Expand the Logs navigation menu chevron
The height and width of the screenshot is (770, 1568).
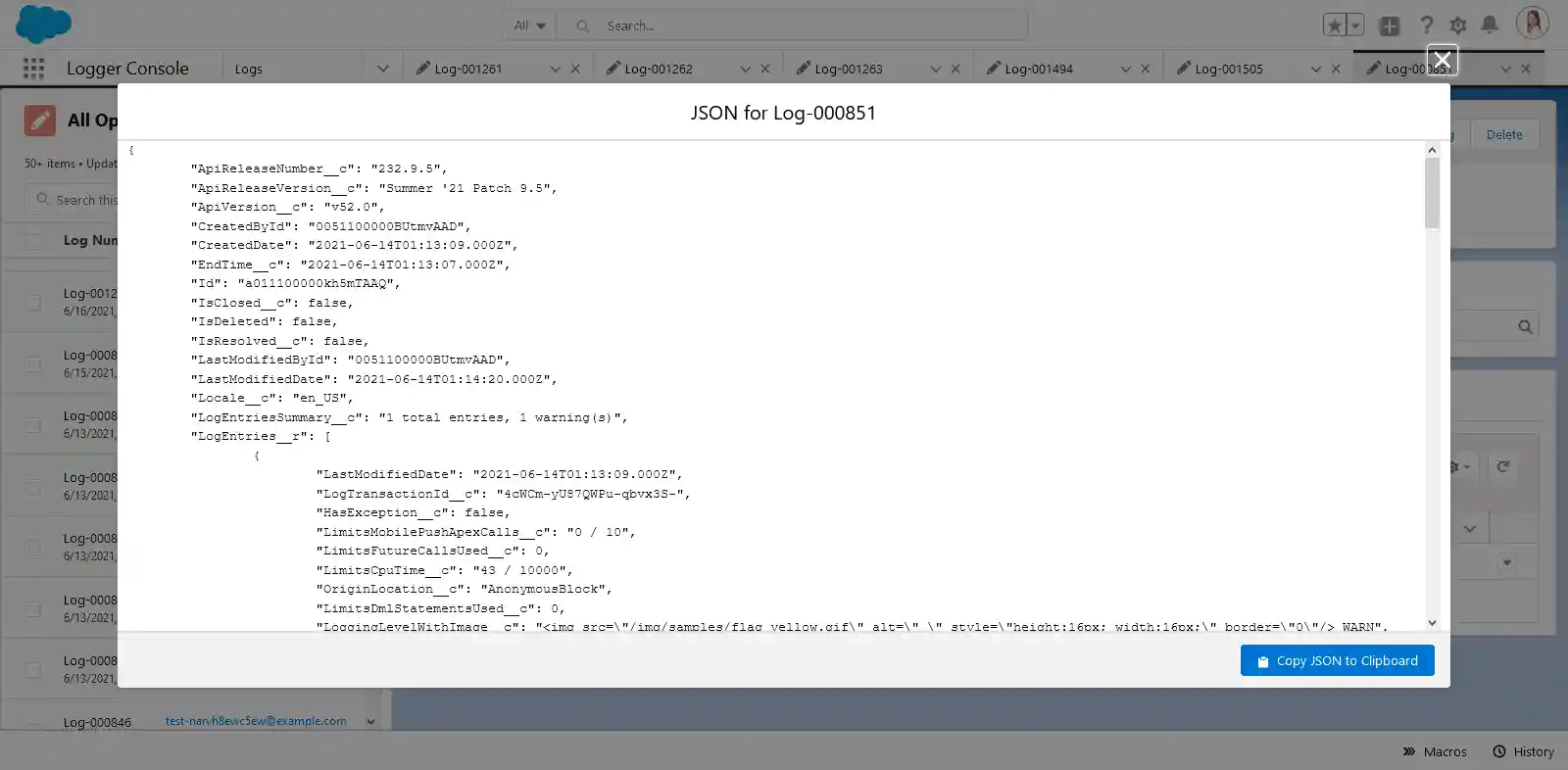(383, 69)
